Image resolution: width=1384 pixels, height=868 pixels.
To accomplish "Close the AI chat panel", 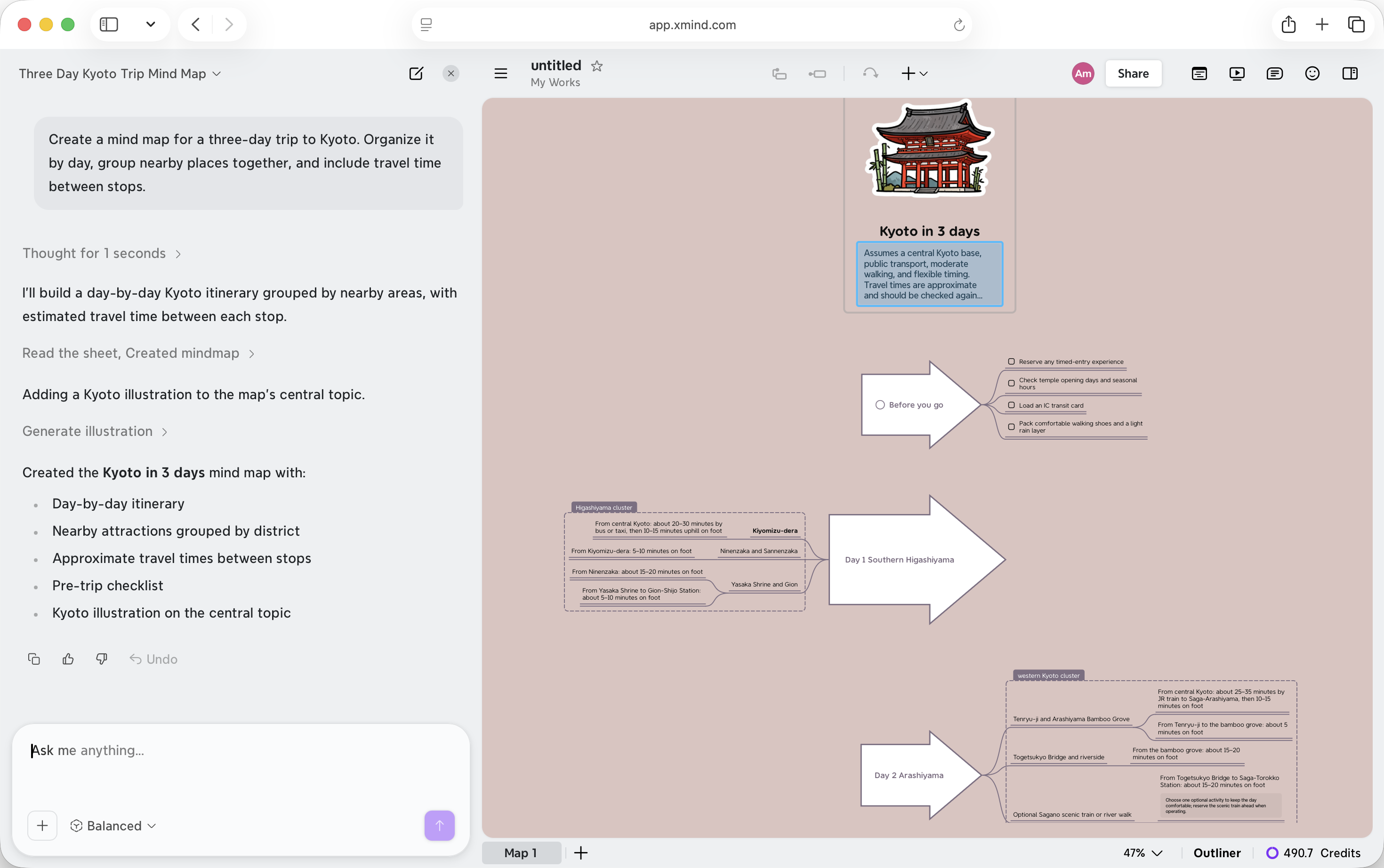I will [x=451, y=73].
